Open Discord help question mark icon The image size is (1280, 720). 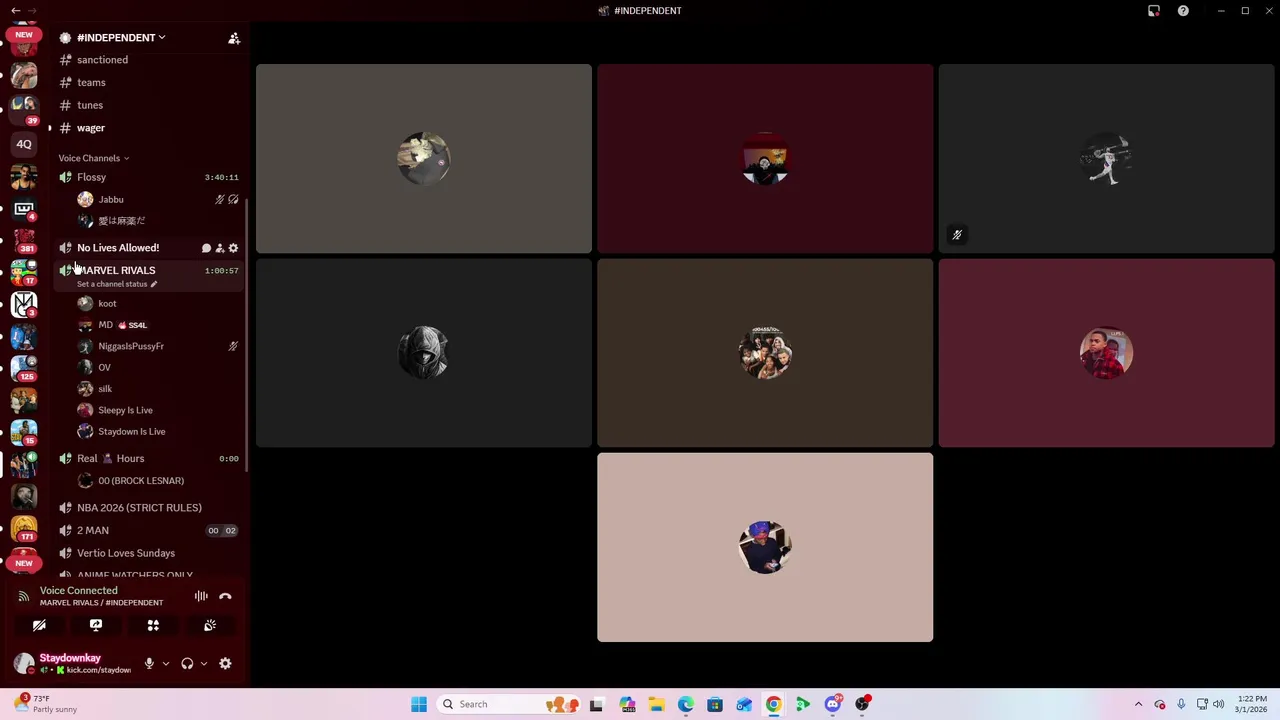click(x=1183, y=11)
